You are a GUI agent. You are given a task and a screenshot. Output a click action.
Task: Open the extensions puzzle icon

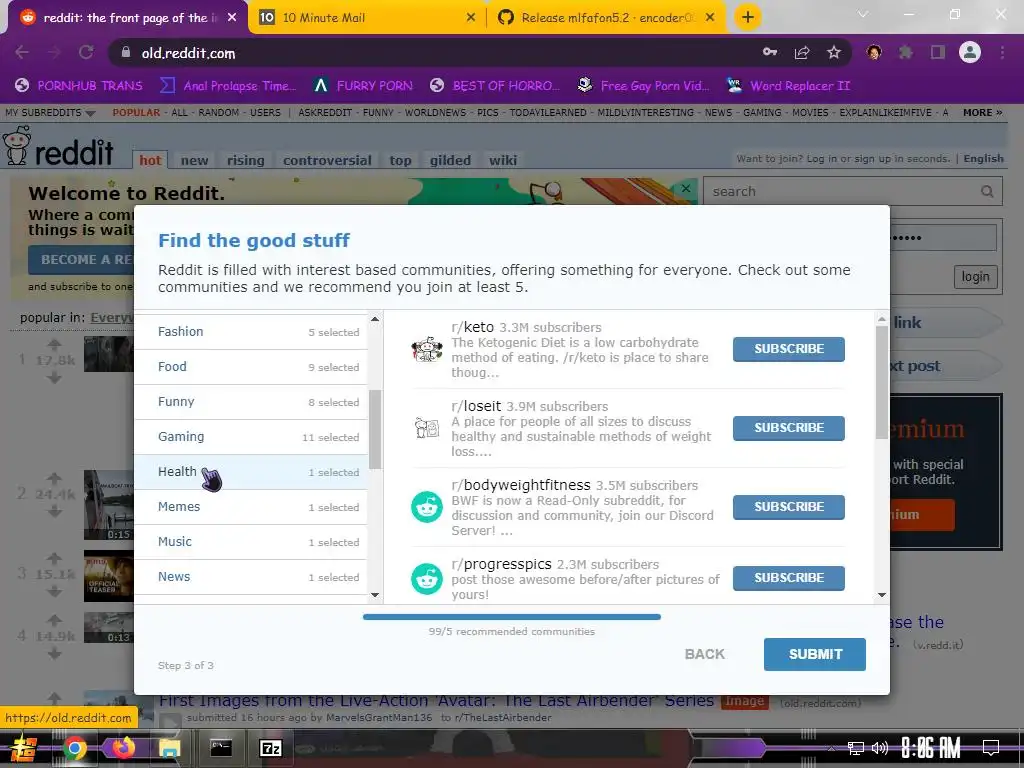905,52
